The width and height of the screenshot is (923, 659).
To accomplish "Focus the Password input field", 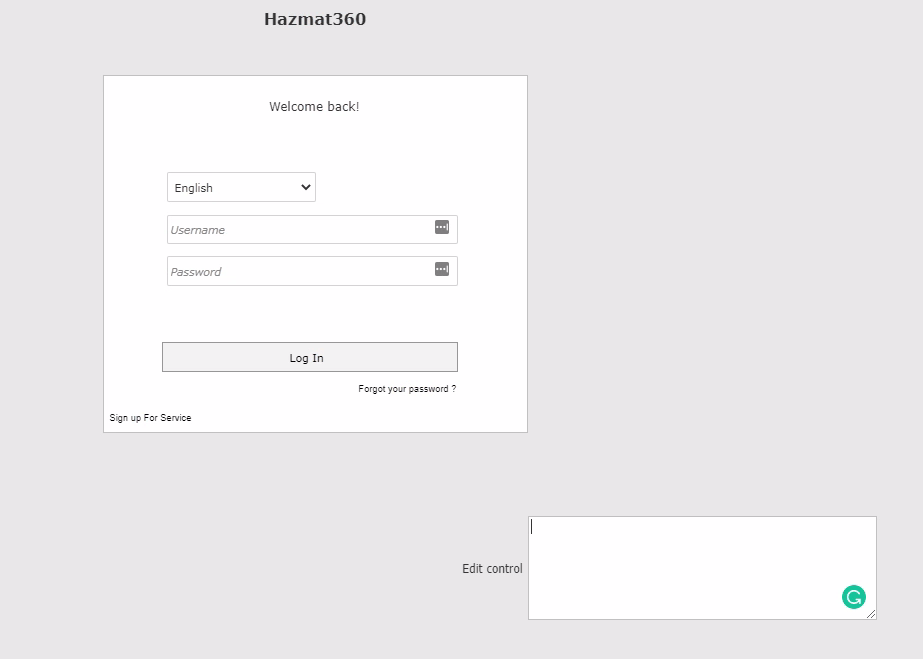I will 300,271.
